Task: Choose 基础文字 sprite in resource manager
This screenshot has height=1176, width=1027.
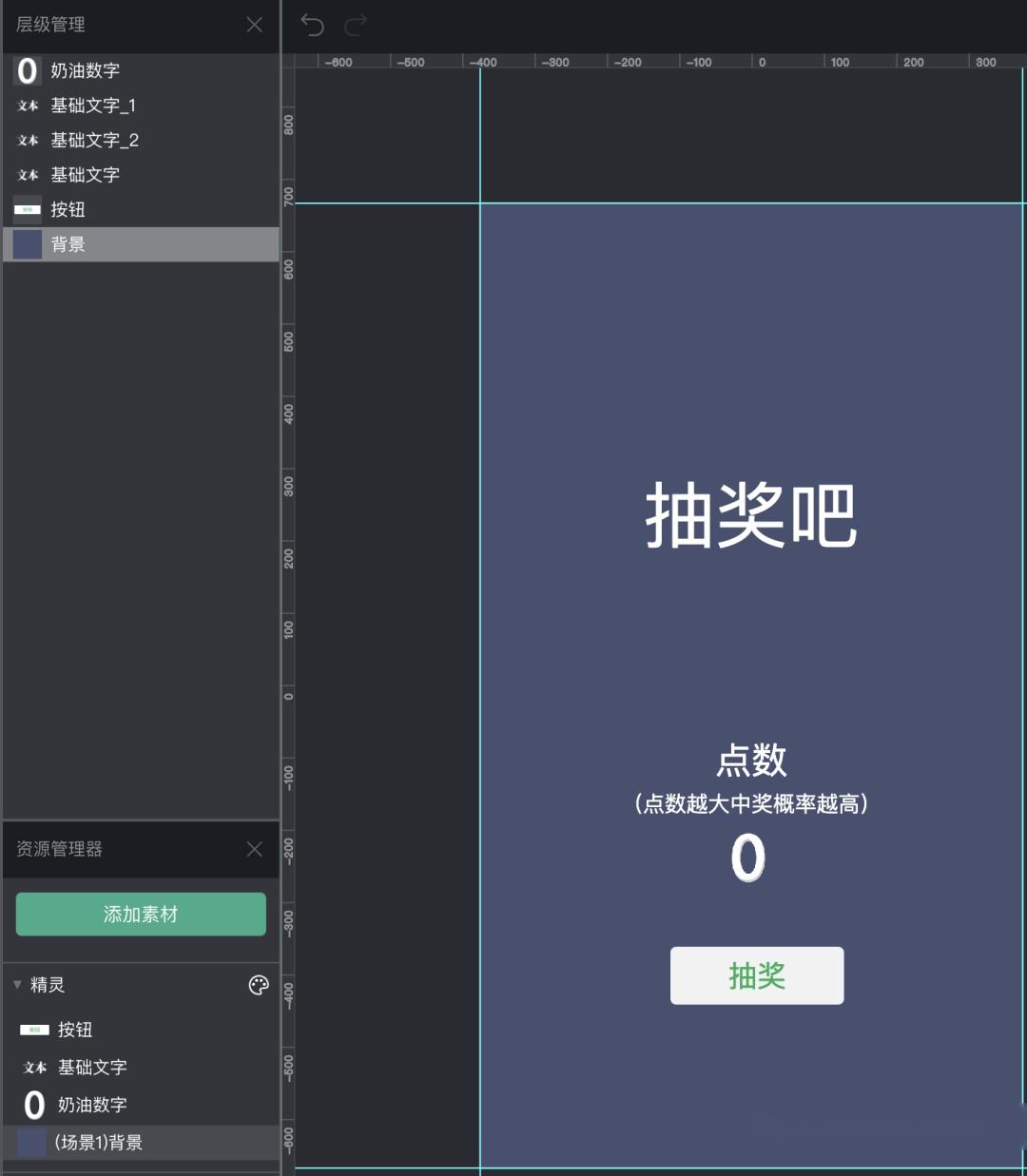Action: 91,1068
